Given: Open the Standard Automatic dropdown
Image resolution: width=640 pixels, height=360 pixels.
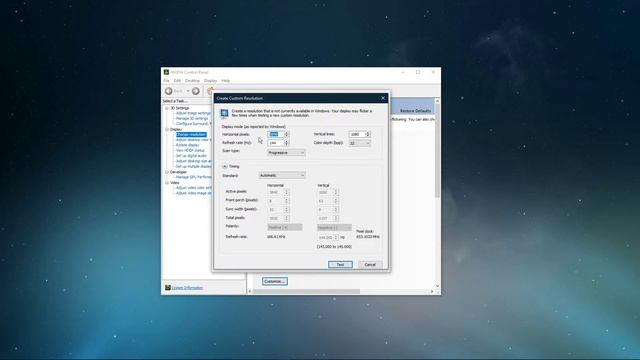Looking at the screenshot, I should coord(282,176).
